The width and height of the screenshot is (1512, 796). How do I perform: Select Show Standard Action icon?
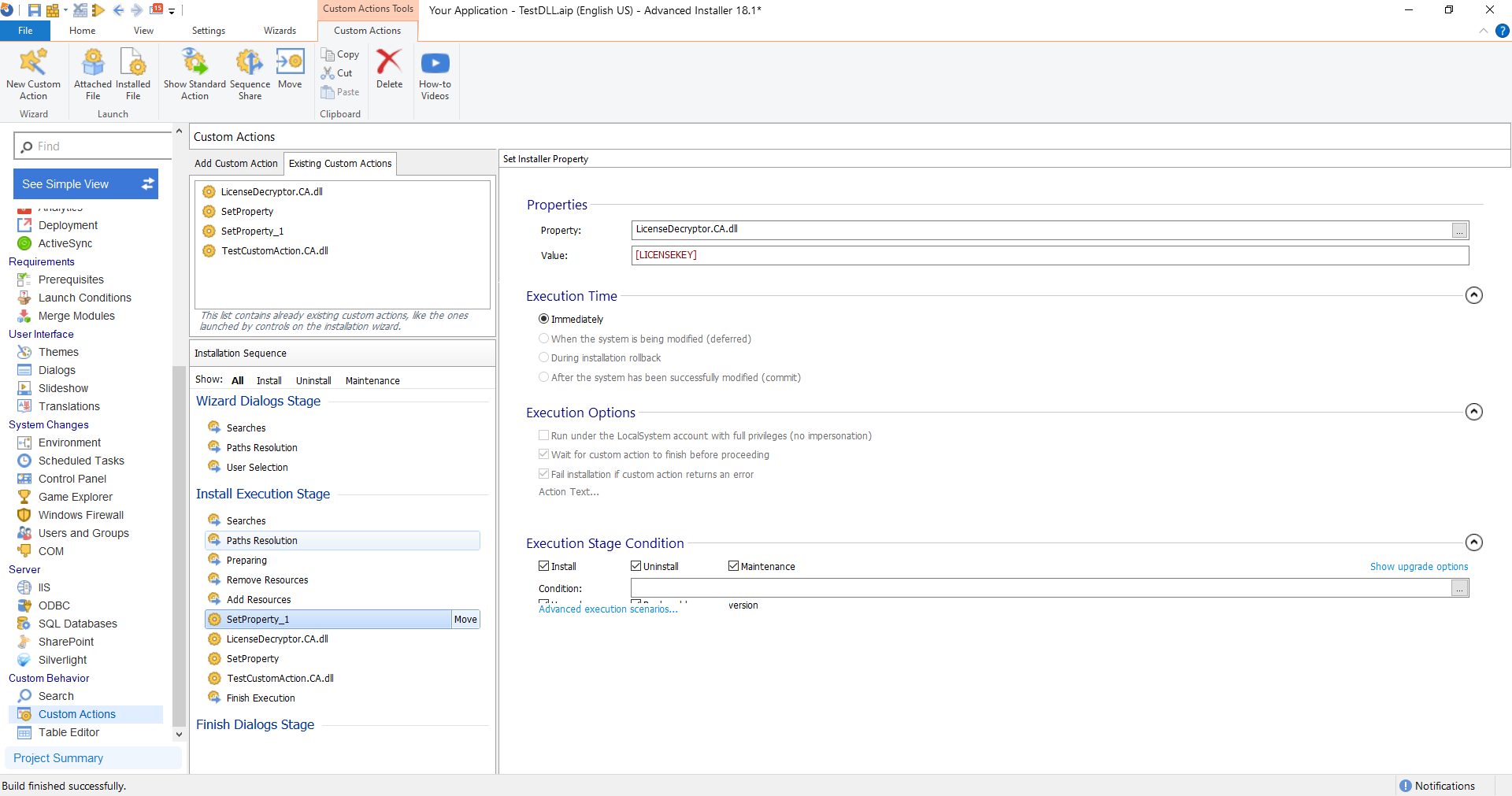click(195, 62)
